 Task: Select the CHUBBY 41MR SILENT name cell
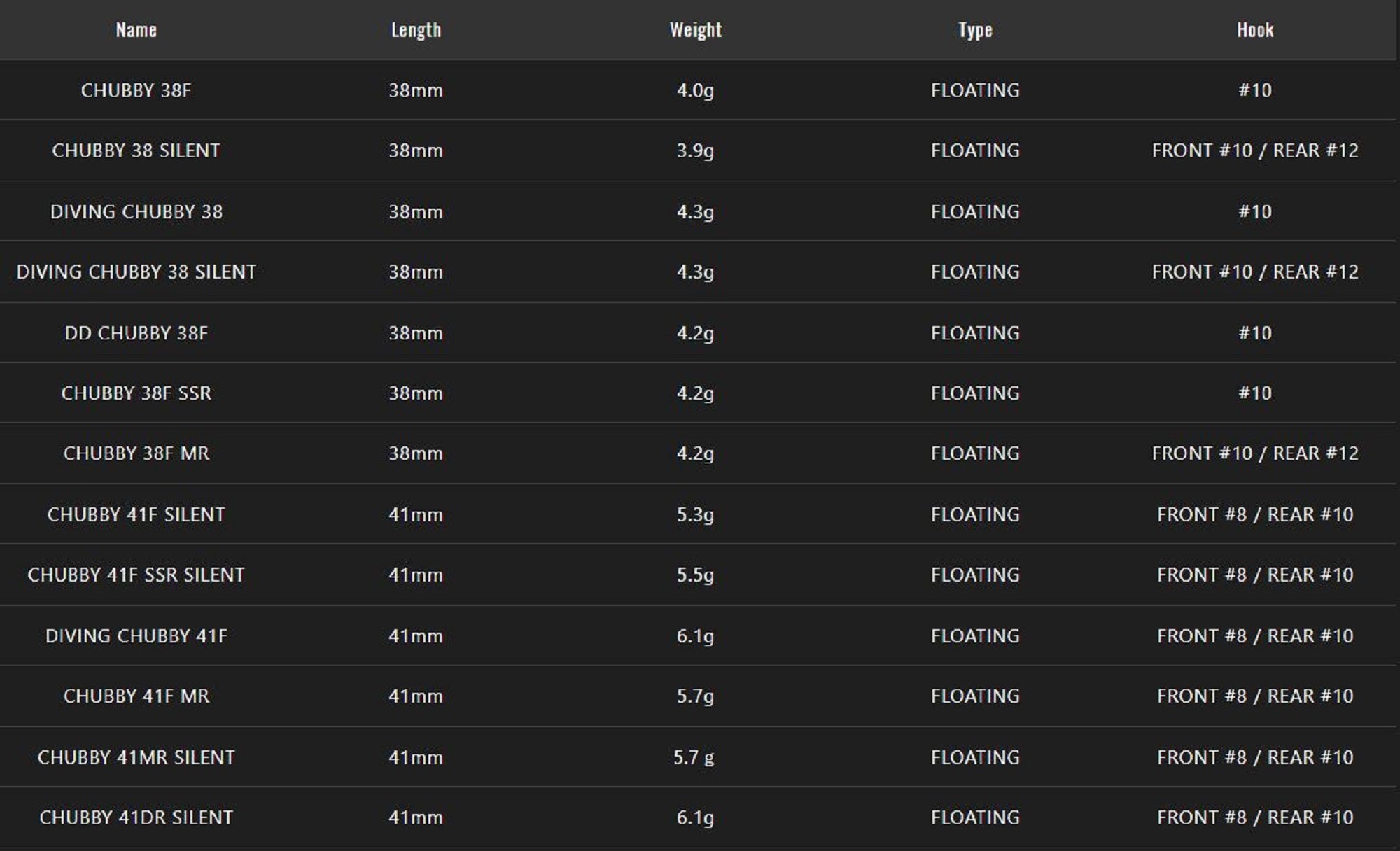(136, 757)
